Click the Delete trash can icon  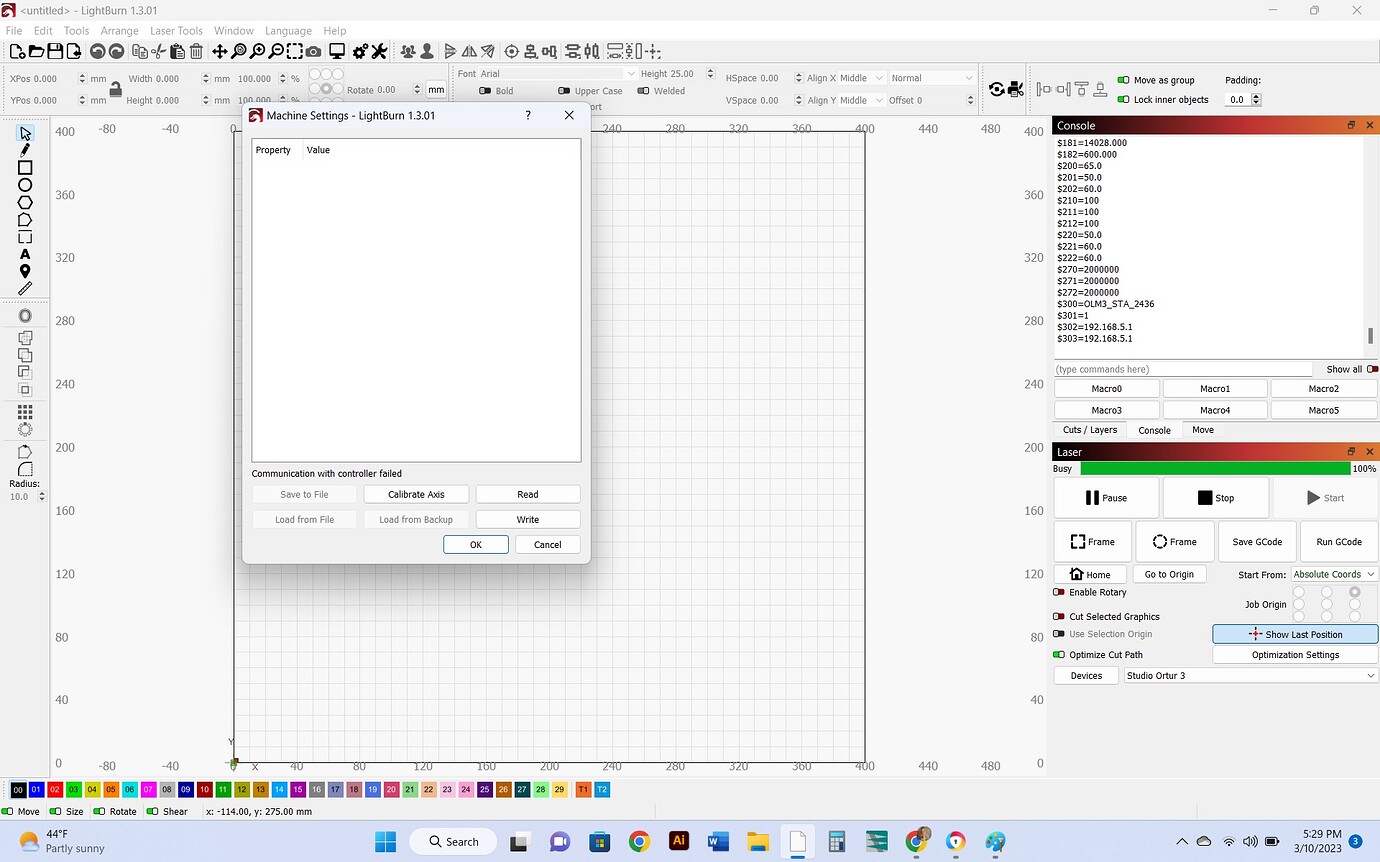(x=196, y=52)
